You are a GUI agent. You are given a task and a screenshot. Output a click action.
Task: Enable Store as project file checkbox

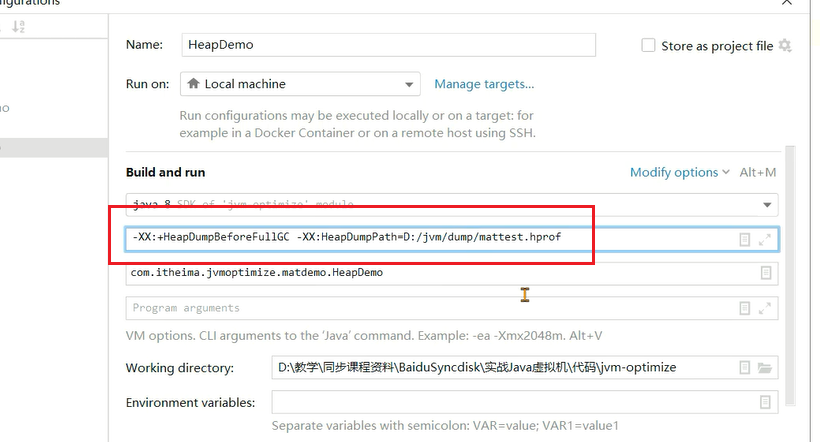coord(648,46)
